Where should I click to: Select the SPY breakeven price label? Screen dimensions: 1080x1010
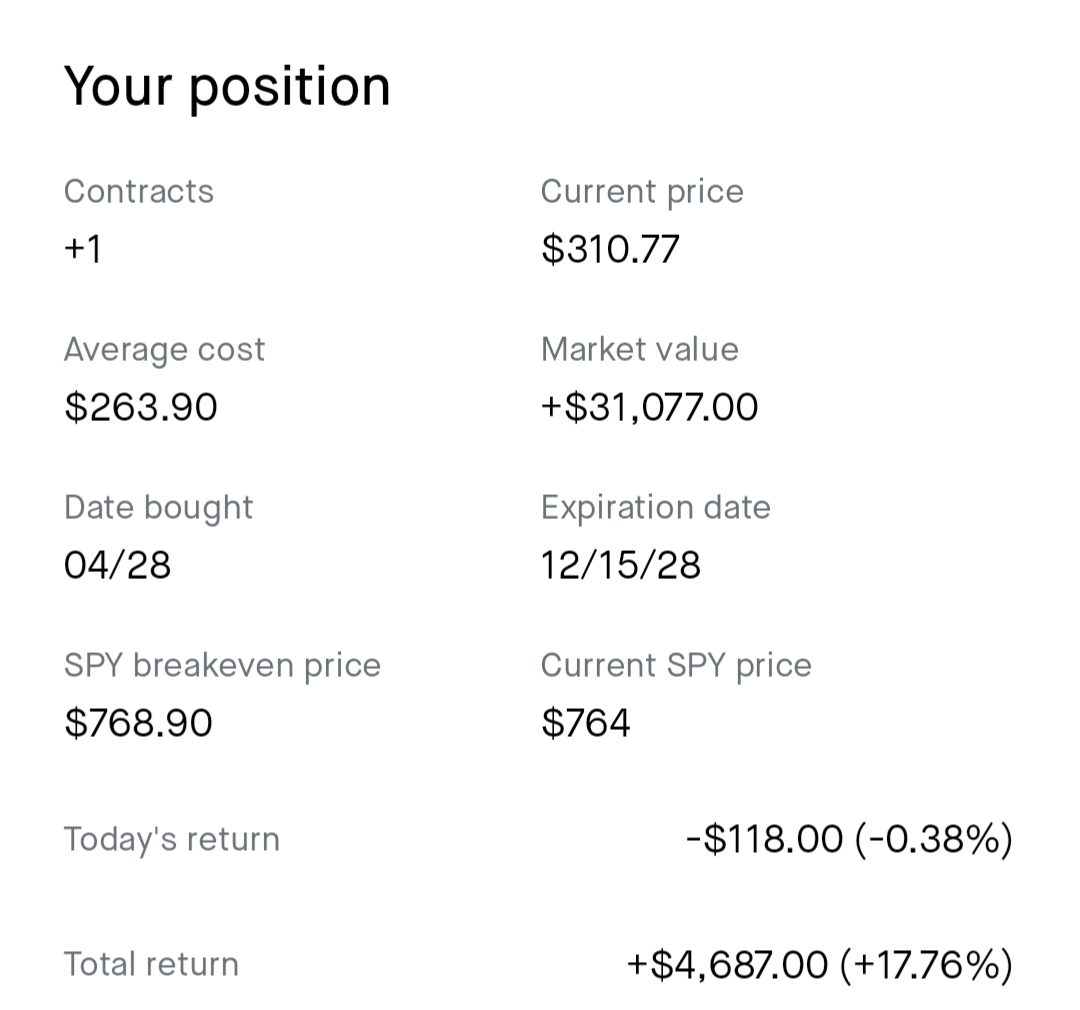click(x=222, y=666)
